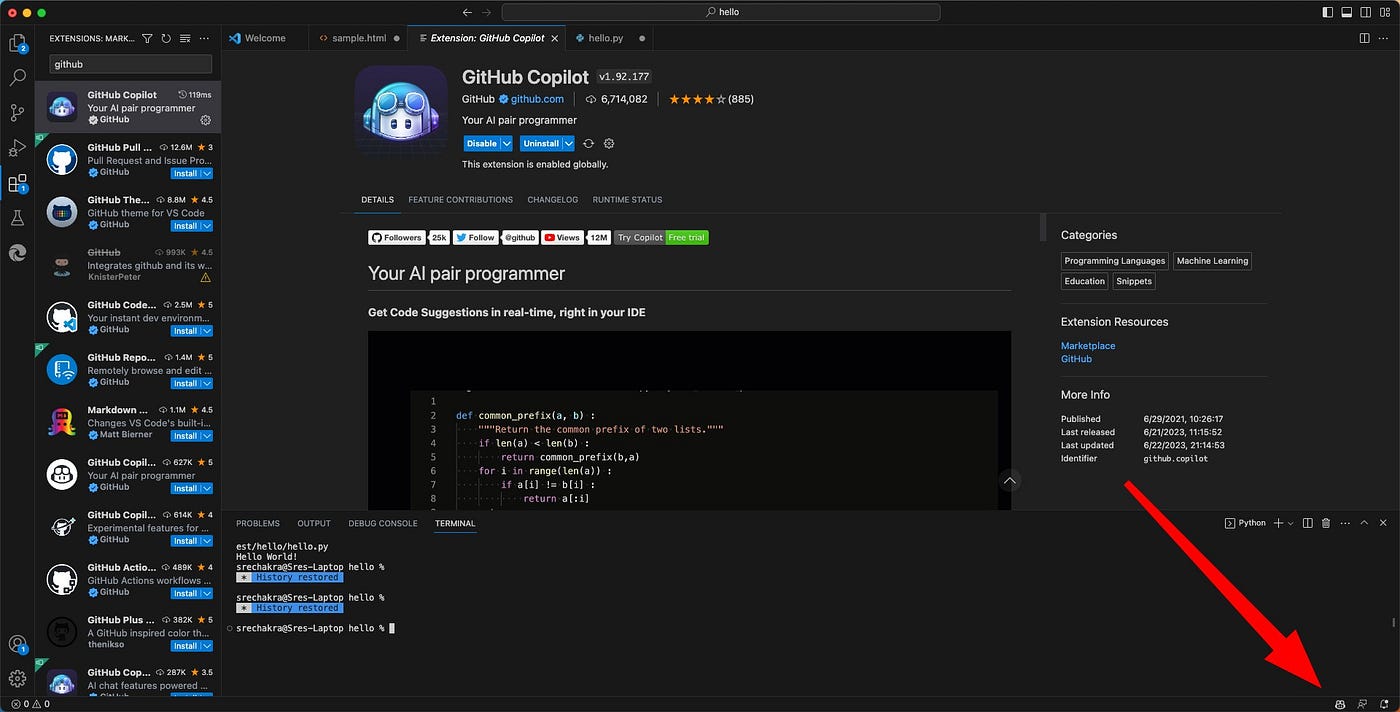This screenshot has height=712, width=1400.
Task: Open the Explorer view in activity bar
Action: pyautogui.click(x=17, y=43)
